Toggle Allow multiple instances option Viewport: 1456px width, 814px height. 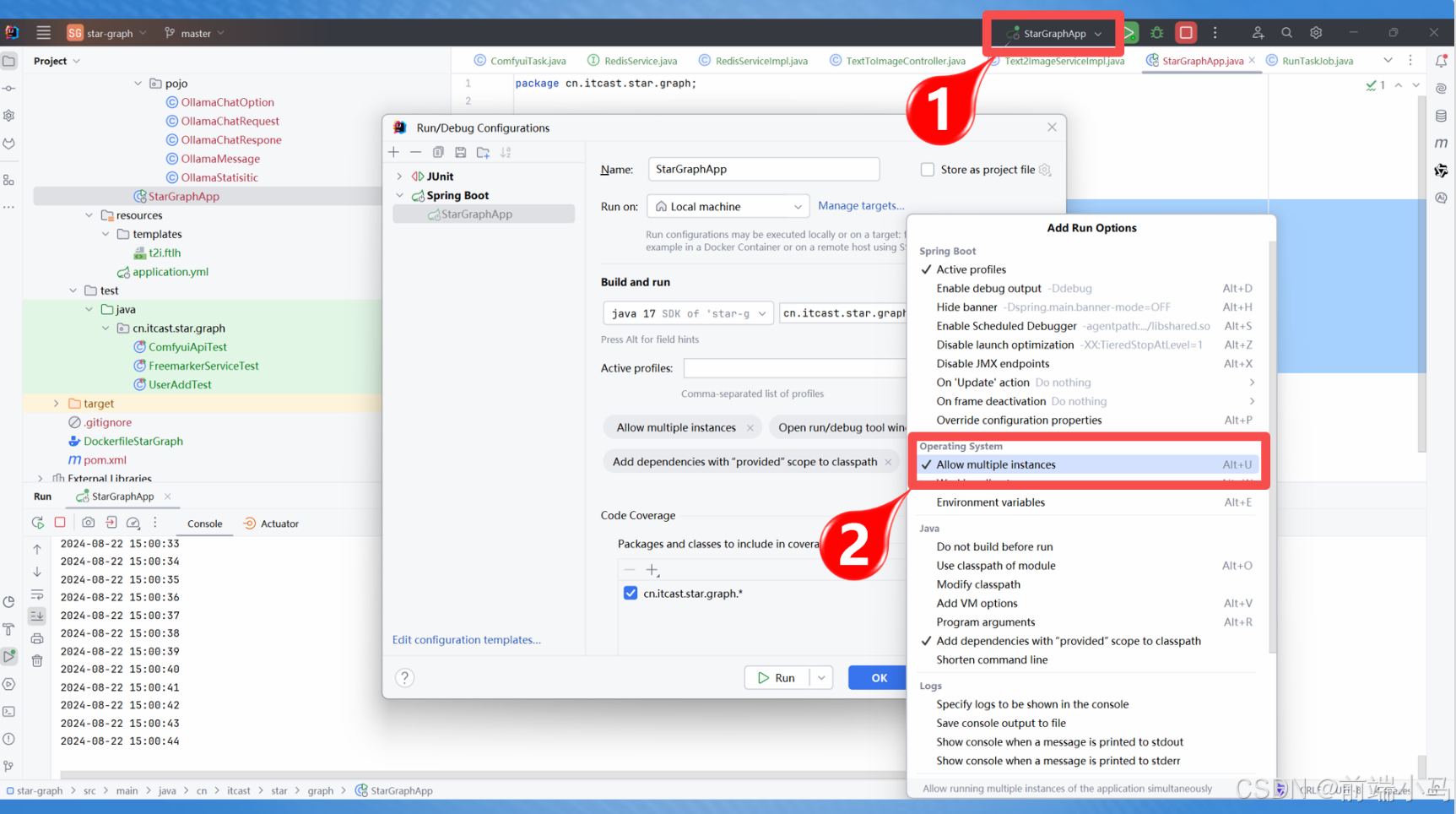[1088, 464]
